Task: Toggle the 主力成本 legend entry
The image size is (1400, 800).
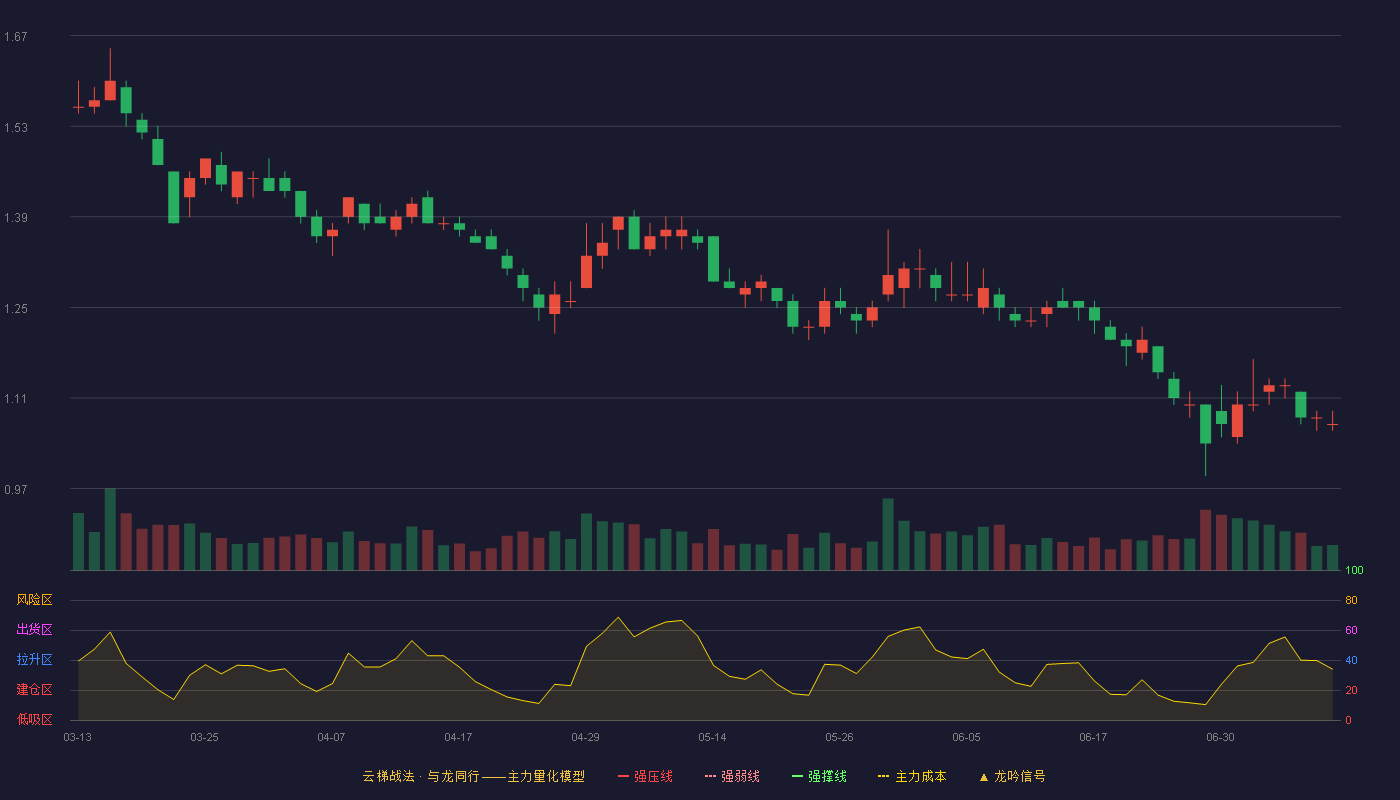Action: (x=912, y=776)
